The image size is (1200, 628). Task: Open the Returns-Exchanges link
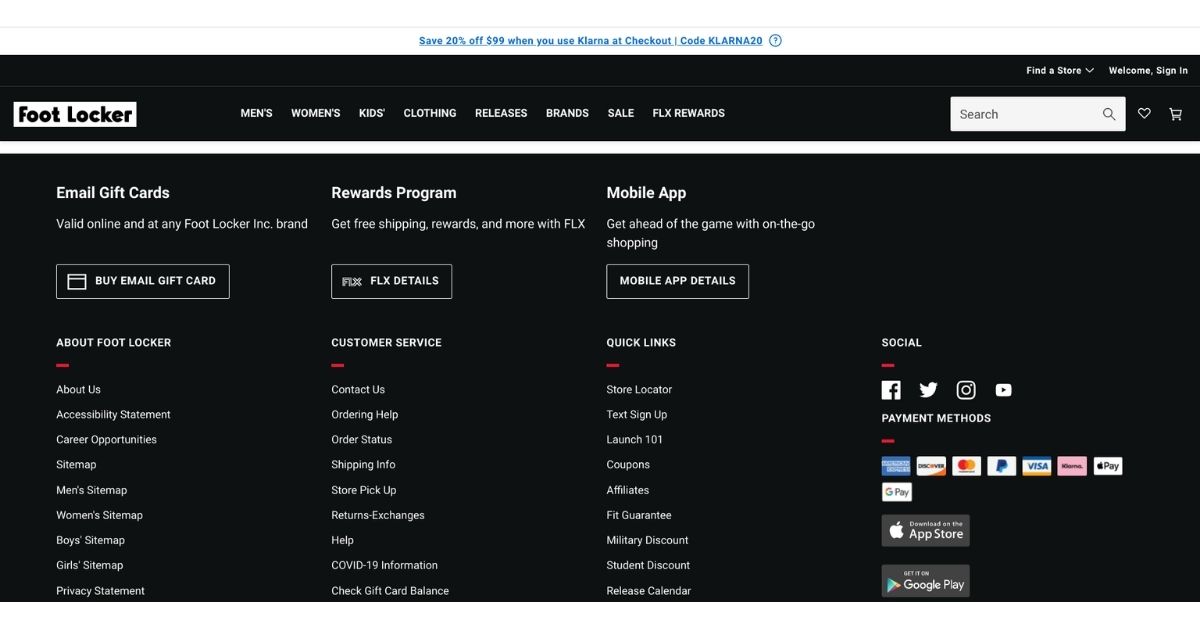pyautogui.click(x=378, y=516)
